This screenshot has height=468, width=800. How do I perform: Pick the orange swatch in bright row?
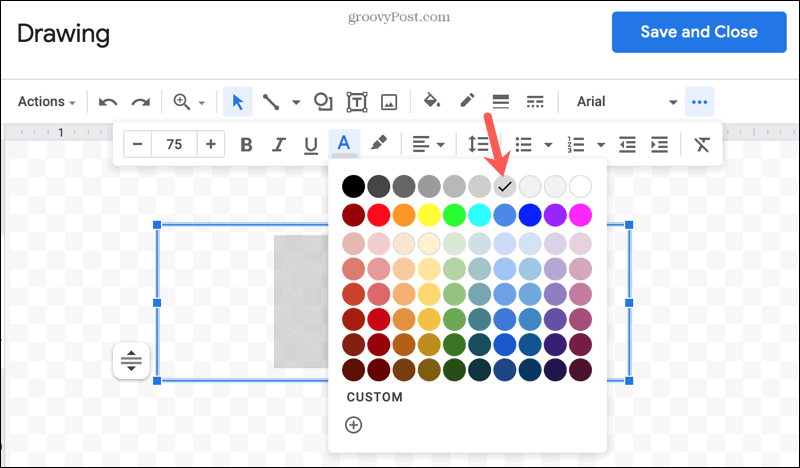[x=404, y=215]
